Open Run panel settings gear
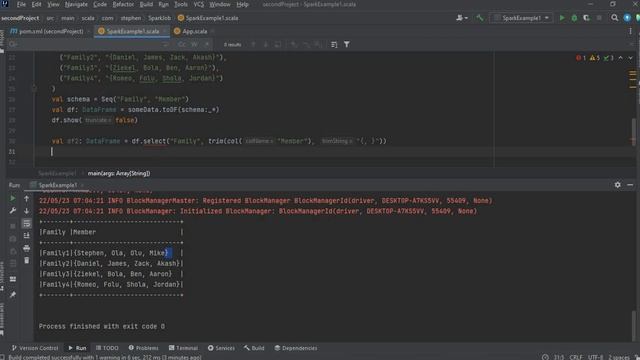The width and height of the screenshot is (640, 360). point(618,185)
